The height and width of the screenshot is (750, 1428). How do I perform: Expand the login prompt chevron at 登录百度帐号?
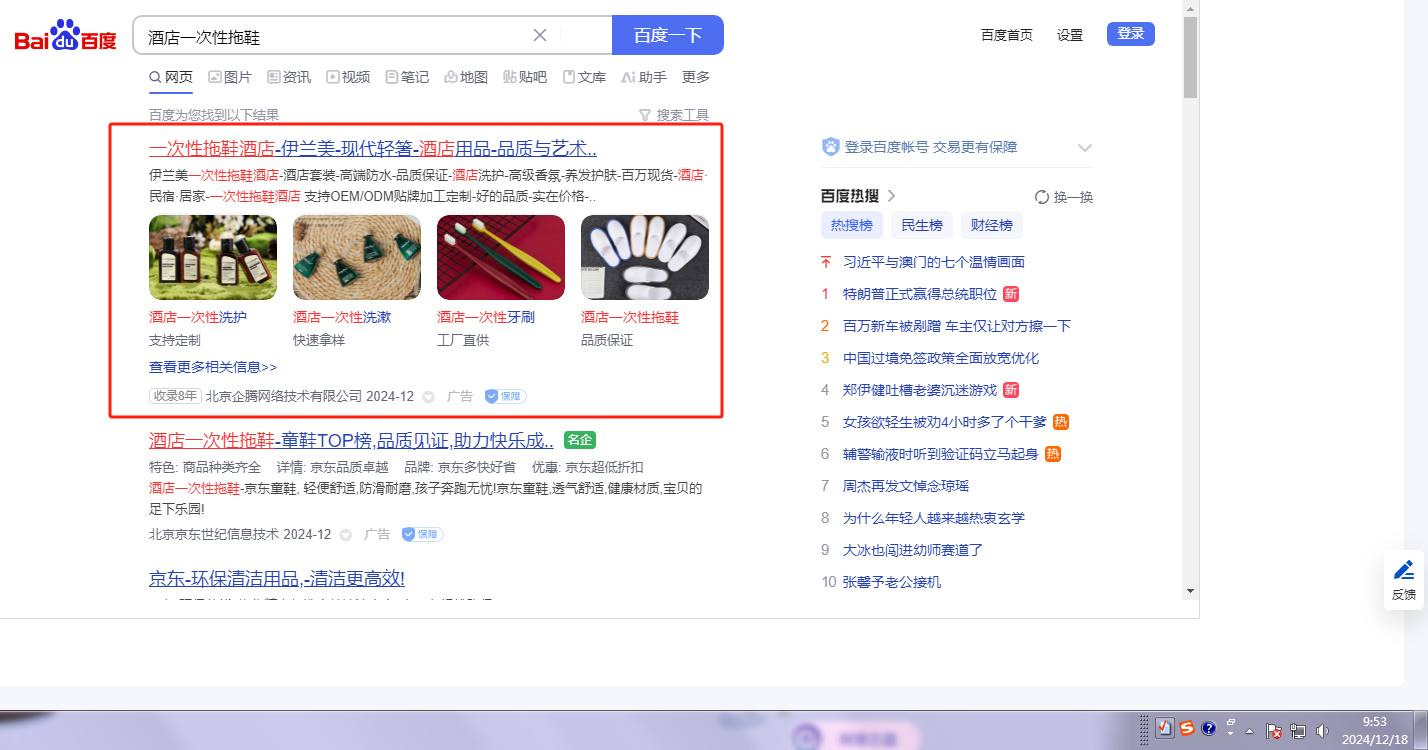click(1085, 148)
